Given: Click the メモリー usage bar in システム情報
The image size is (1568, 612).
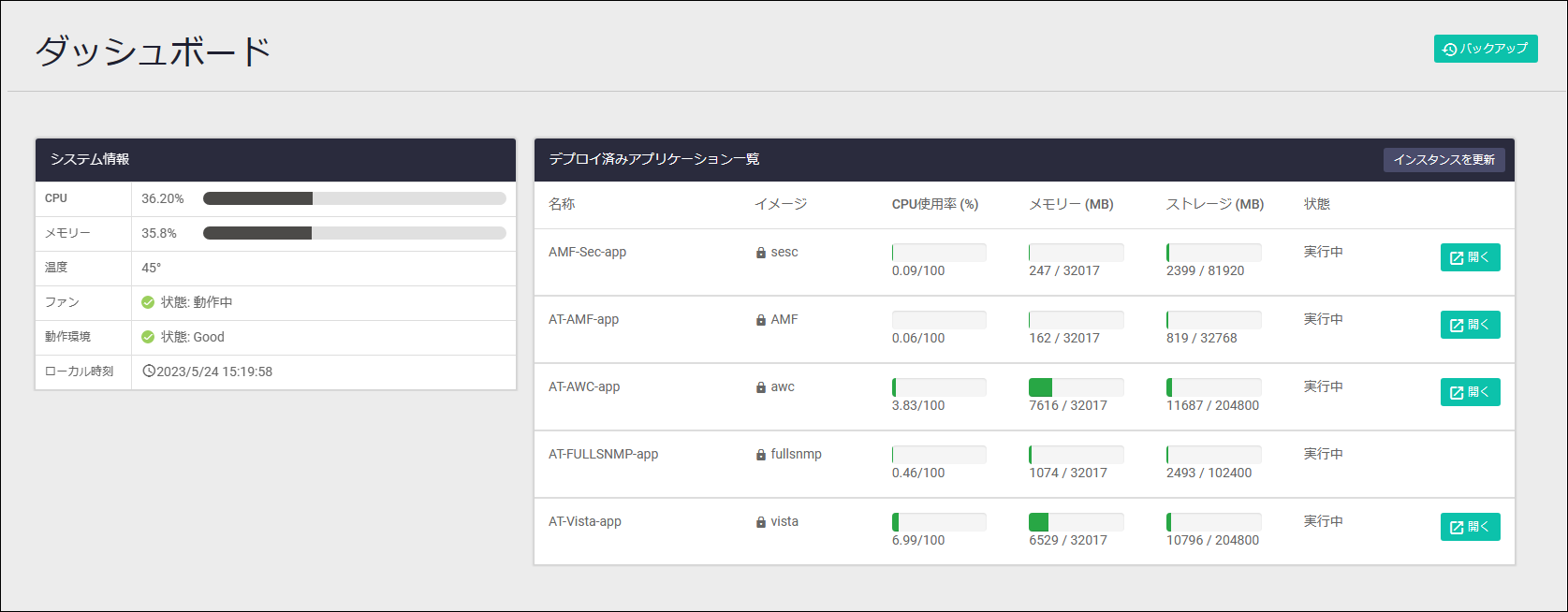Looking at the screenshot, I should pos(355,233).
